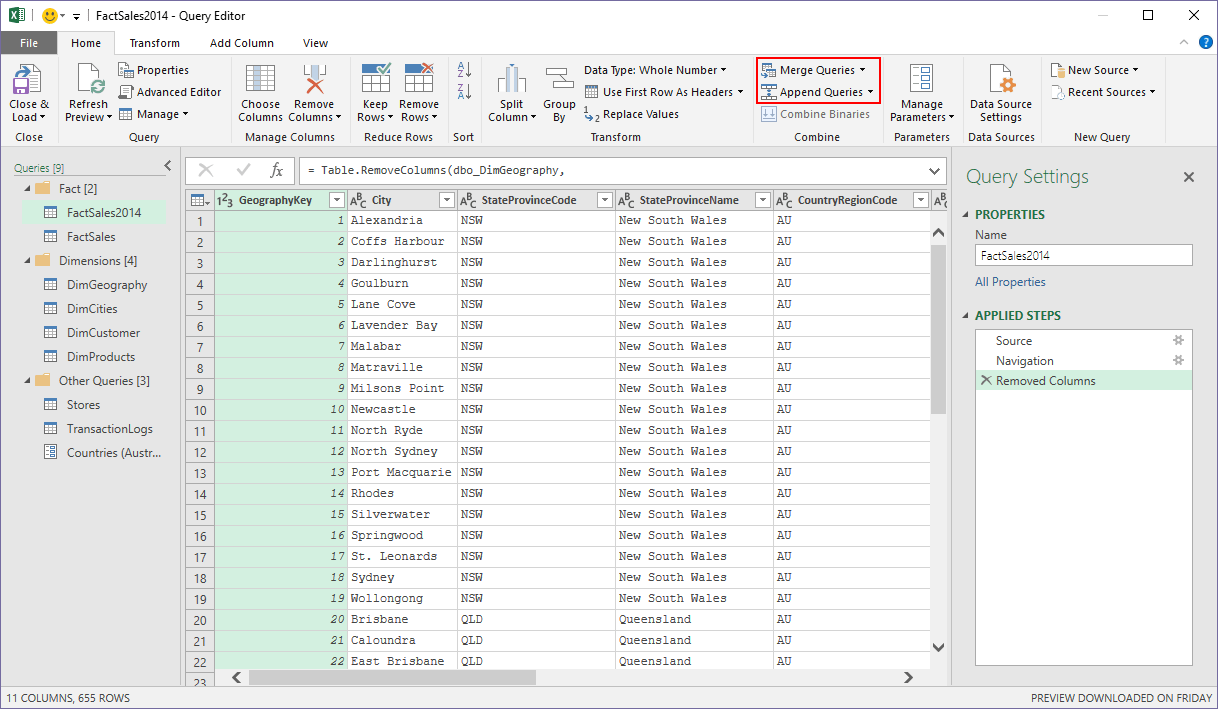Click the help question mark icon
Image resolution: width=1218 pixels, height=709 pixels.
(1205, 43)
